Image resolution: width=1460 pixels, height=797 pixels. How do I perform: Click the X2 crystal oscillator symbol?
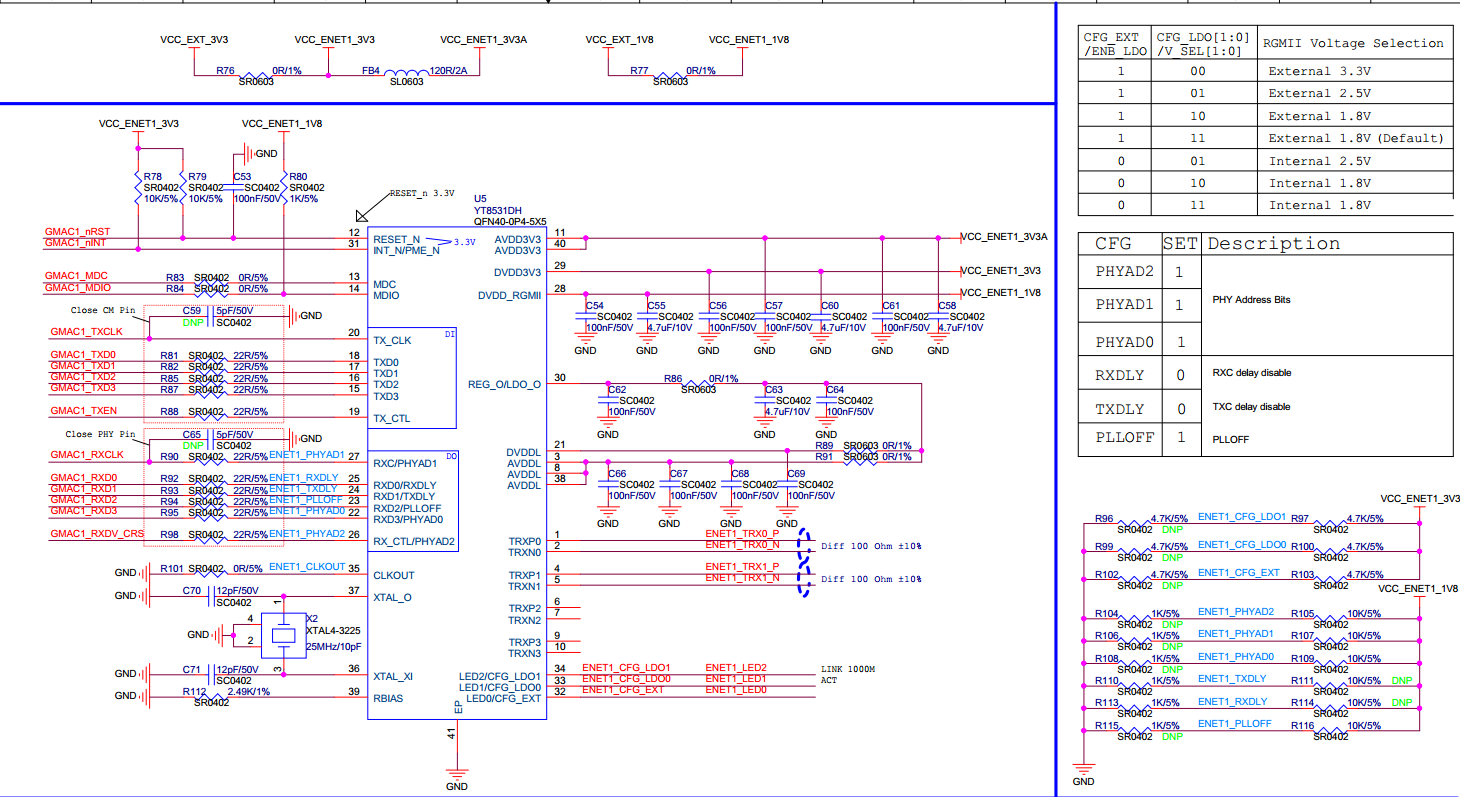285,635
